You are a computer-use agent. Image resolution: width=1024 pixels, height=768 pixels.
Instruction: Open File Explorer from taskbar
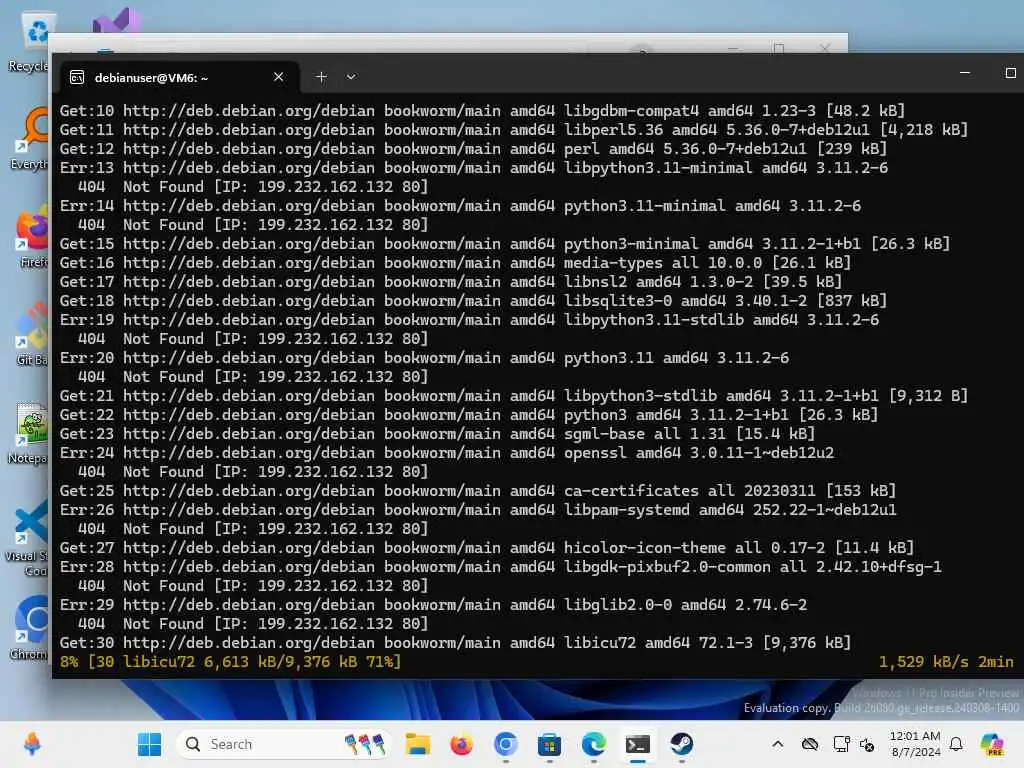417,744
